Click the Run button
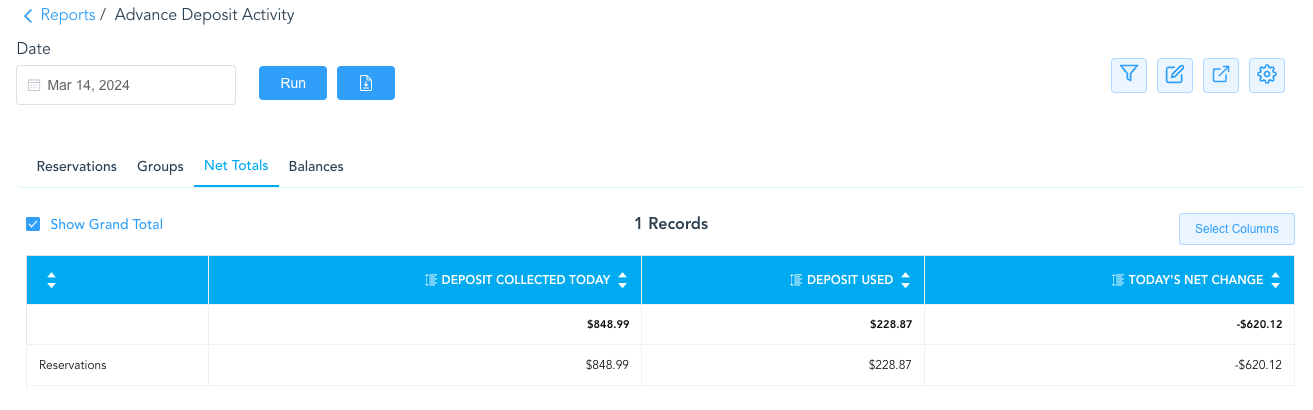 pos(293,83)
